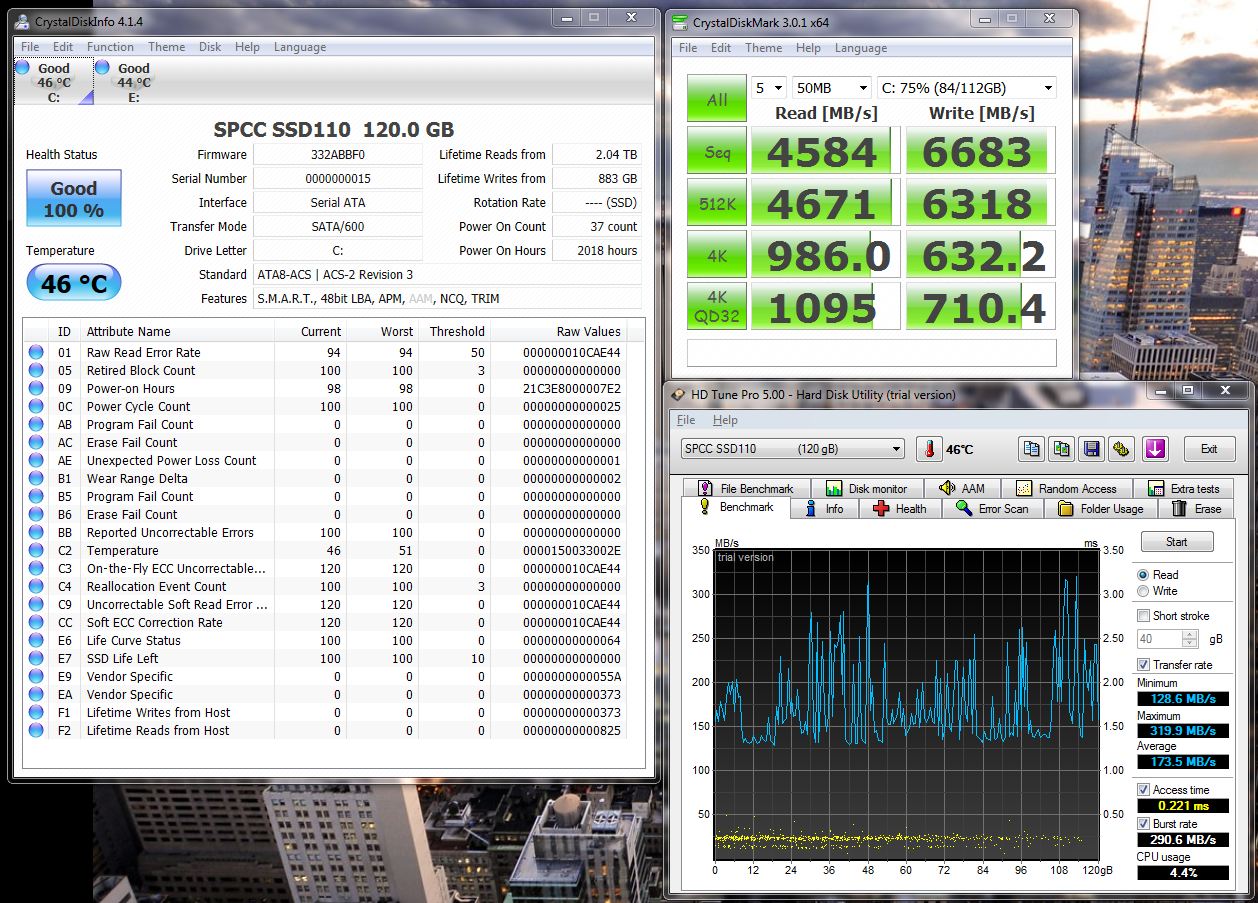Click the Exit button in HD Tune
The width and height of the screenshot is (1258, 903).
tap(1209, 449)
